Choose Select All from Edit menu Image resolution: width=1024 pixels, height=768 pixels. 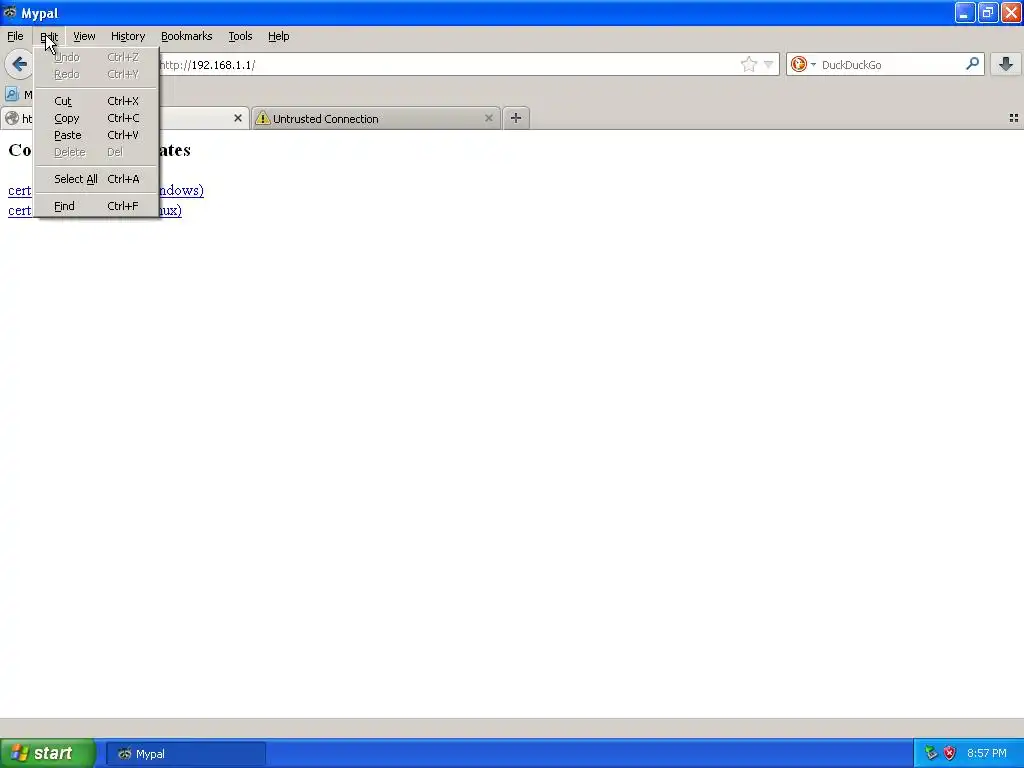[x=96, y=178]
